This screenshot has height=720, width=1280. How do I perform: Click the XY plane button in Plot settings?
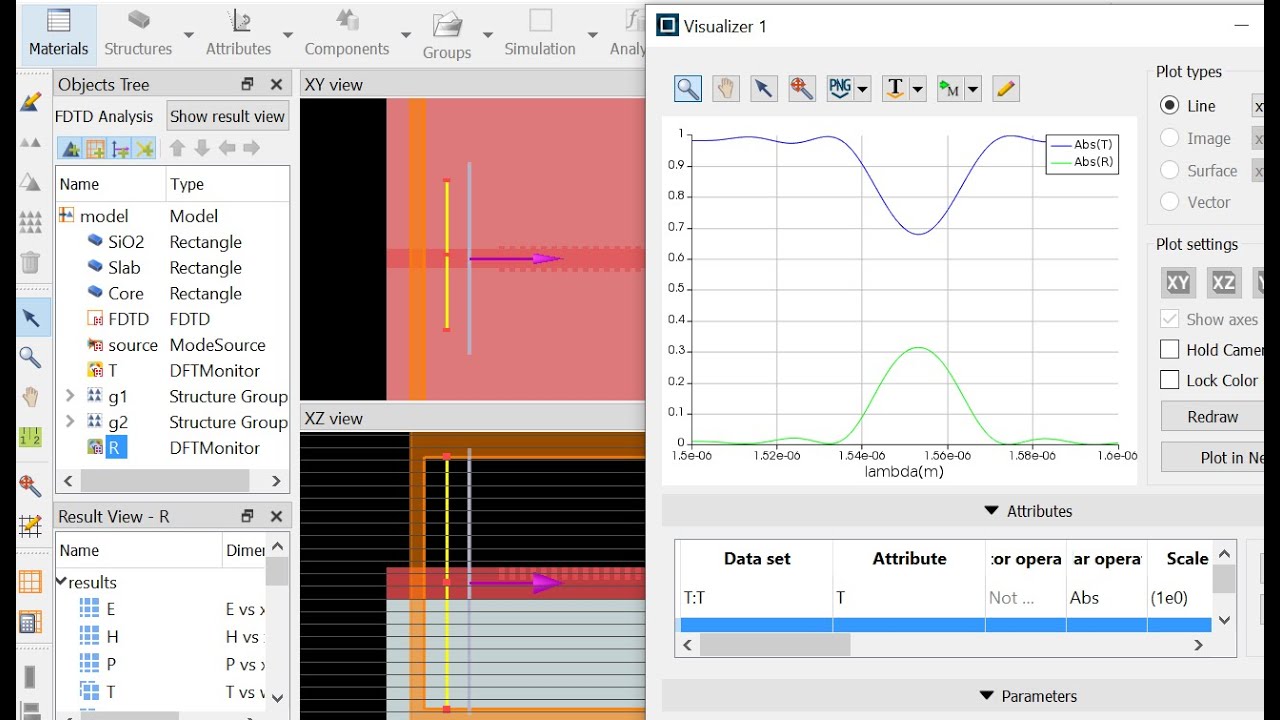(x=1178, y=283)
